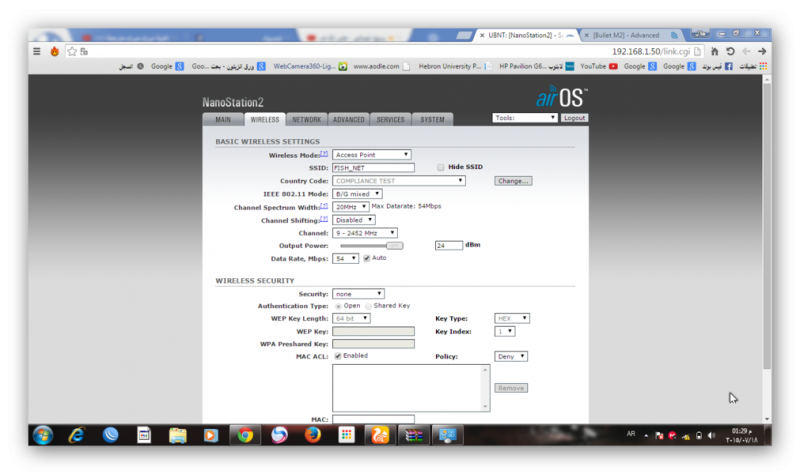Screen dimensions: 800x474
Task: Open the MAIN tab
Action: point(223,119)
